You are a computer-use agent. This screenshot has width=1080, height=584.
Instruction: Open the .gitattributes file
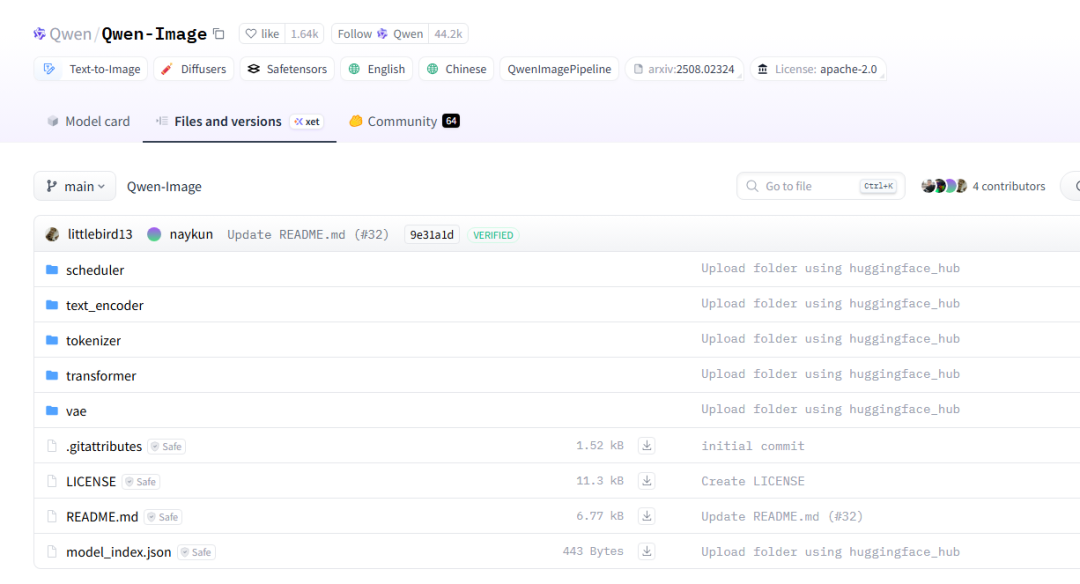pos(104,446)
